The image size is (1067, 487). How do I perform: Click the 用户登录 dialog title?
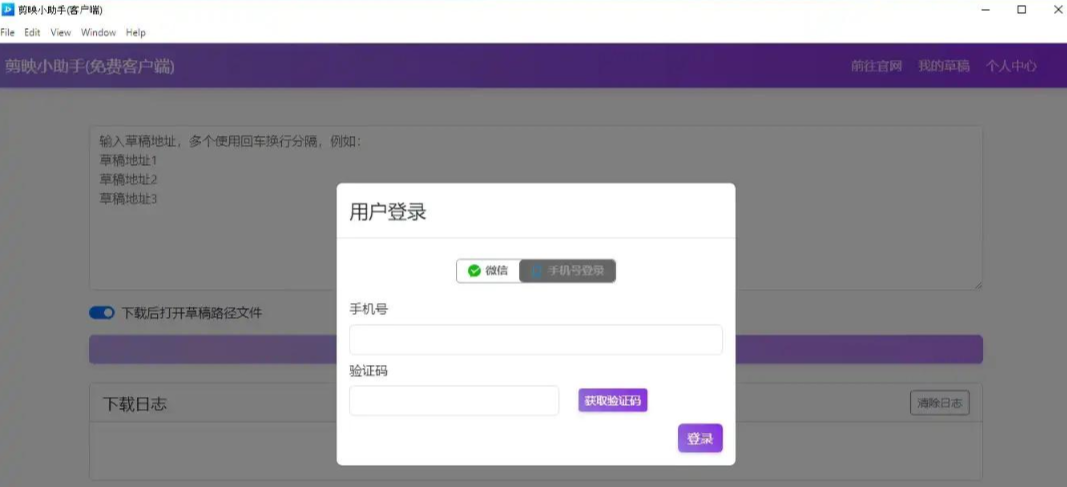[x=388, y=212]
